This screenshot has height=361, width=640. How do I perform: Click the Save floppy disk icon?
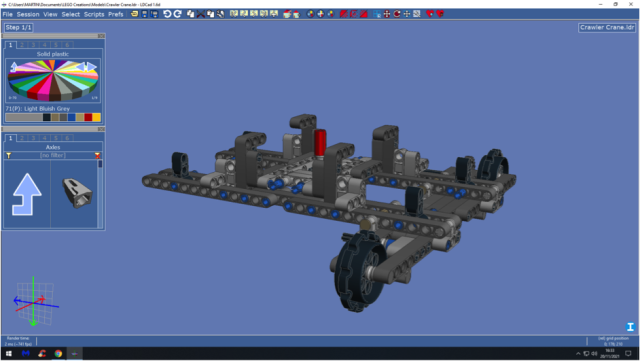coord(144,14)
